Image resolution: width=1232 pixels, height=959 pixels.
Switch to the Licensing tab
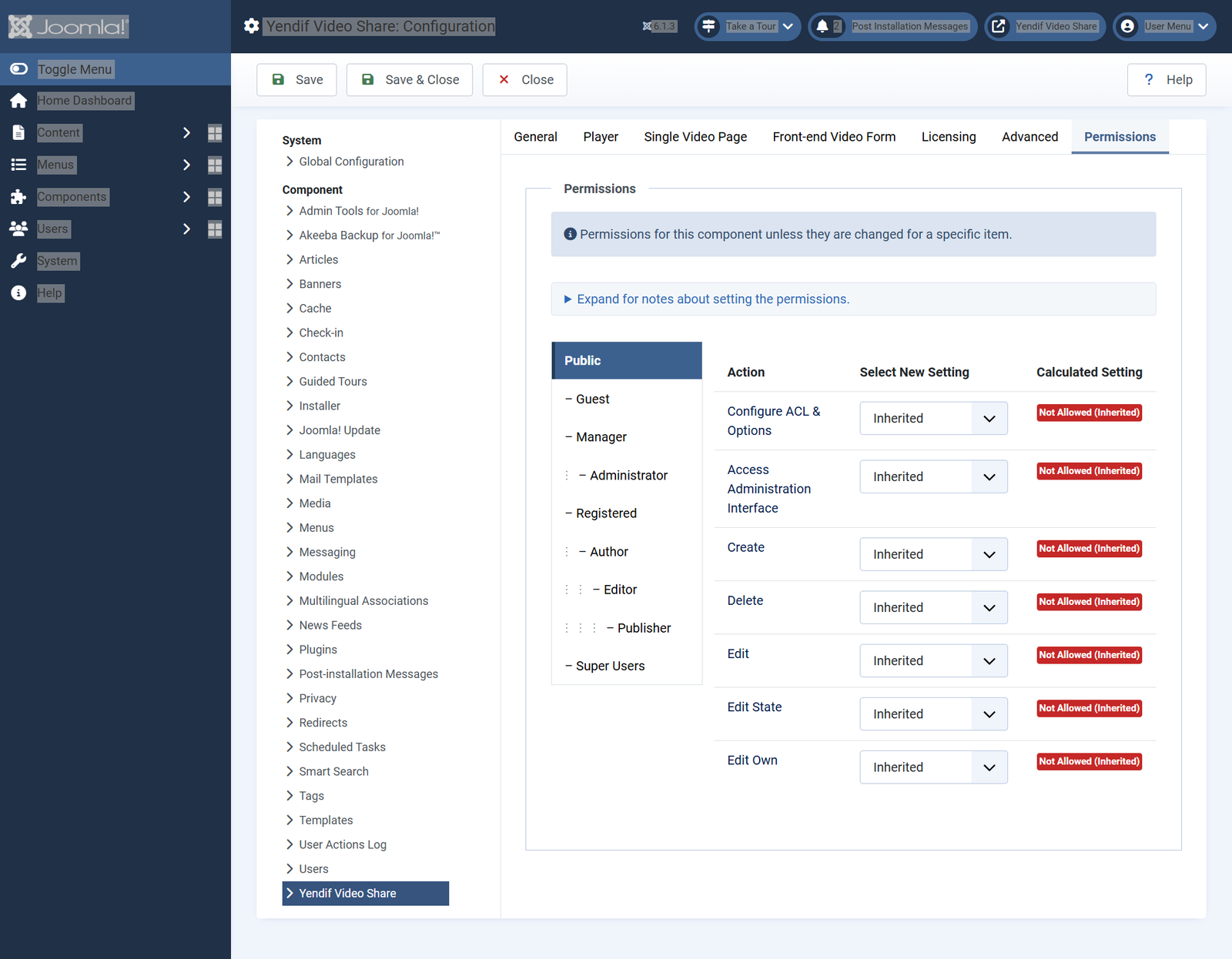pos(949,137)
